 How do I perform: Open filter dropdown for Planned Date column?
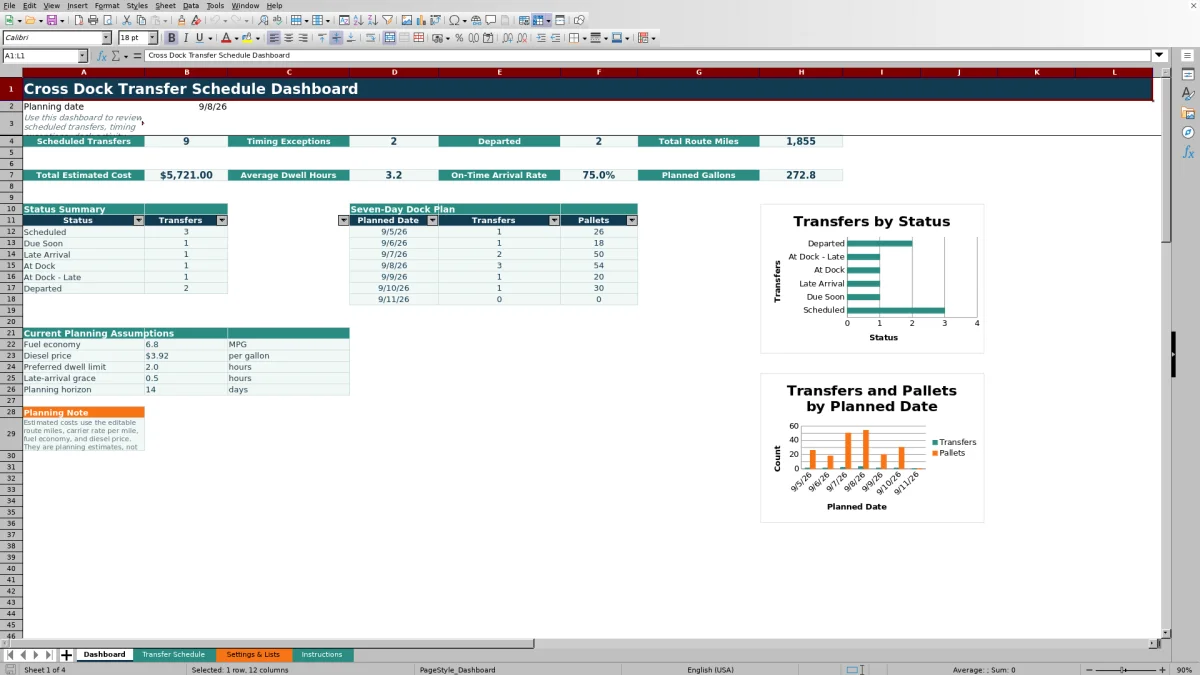(x=432, y=220)
